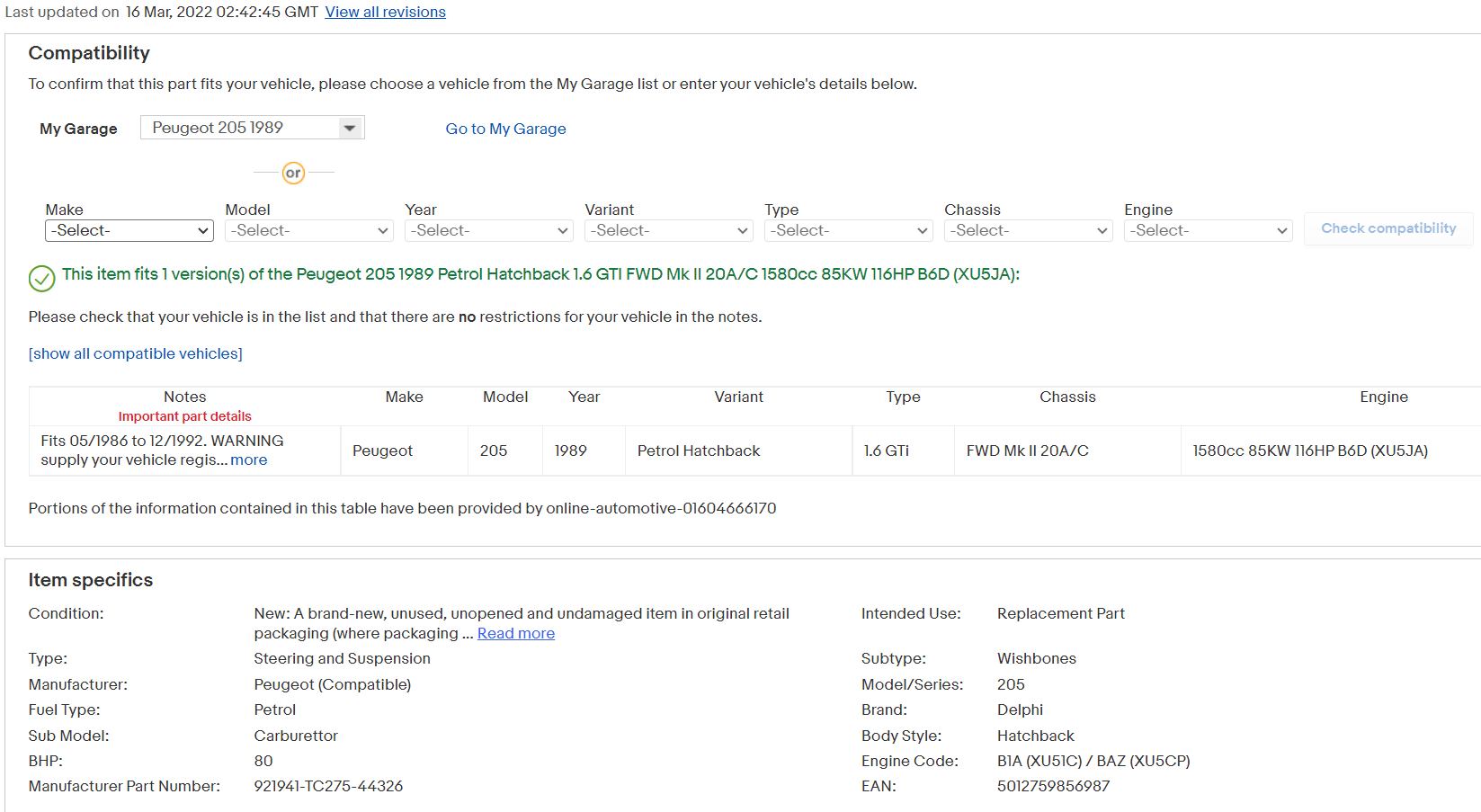
Task: Click the Type column header in table
Action: point(904,397)
